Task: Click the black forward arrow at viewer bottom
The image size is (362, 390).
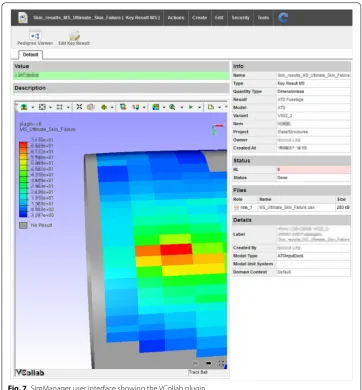Action: pos(209,363)
